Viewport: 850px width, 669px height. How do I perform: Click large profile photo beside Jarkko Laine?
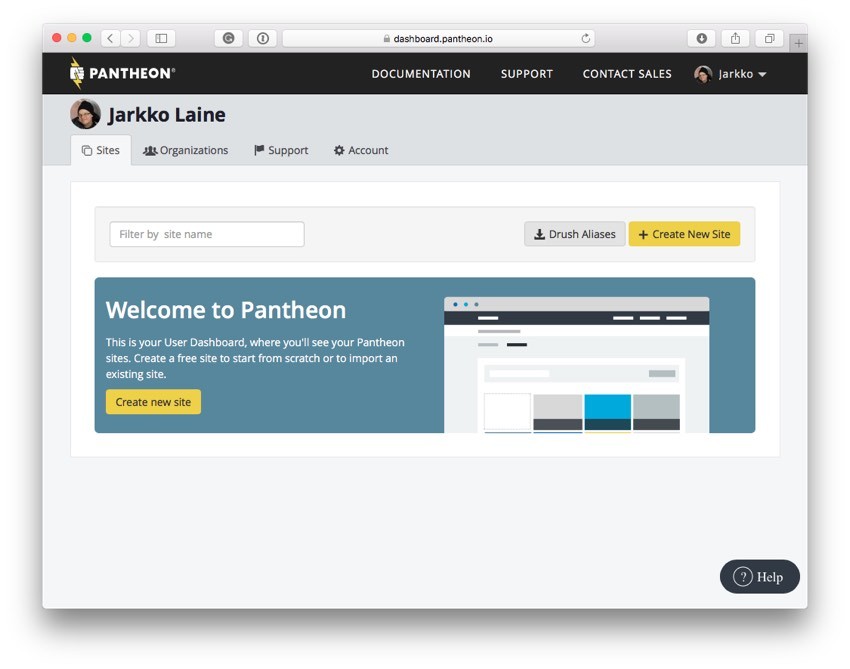[x=86, y=114]
